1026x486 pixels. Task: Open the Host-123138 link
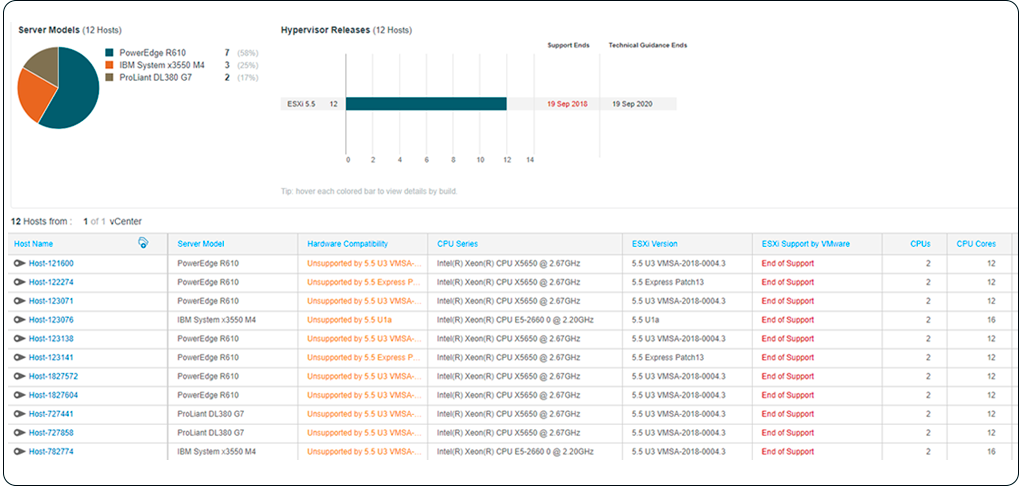51,339
